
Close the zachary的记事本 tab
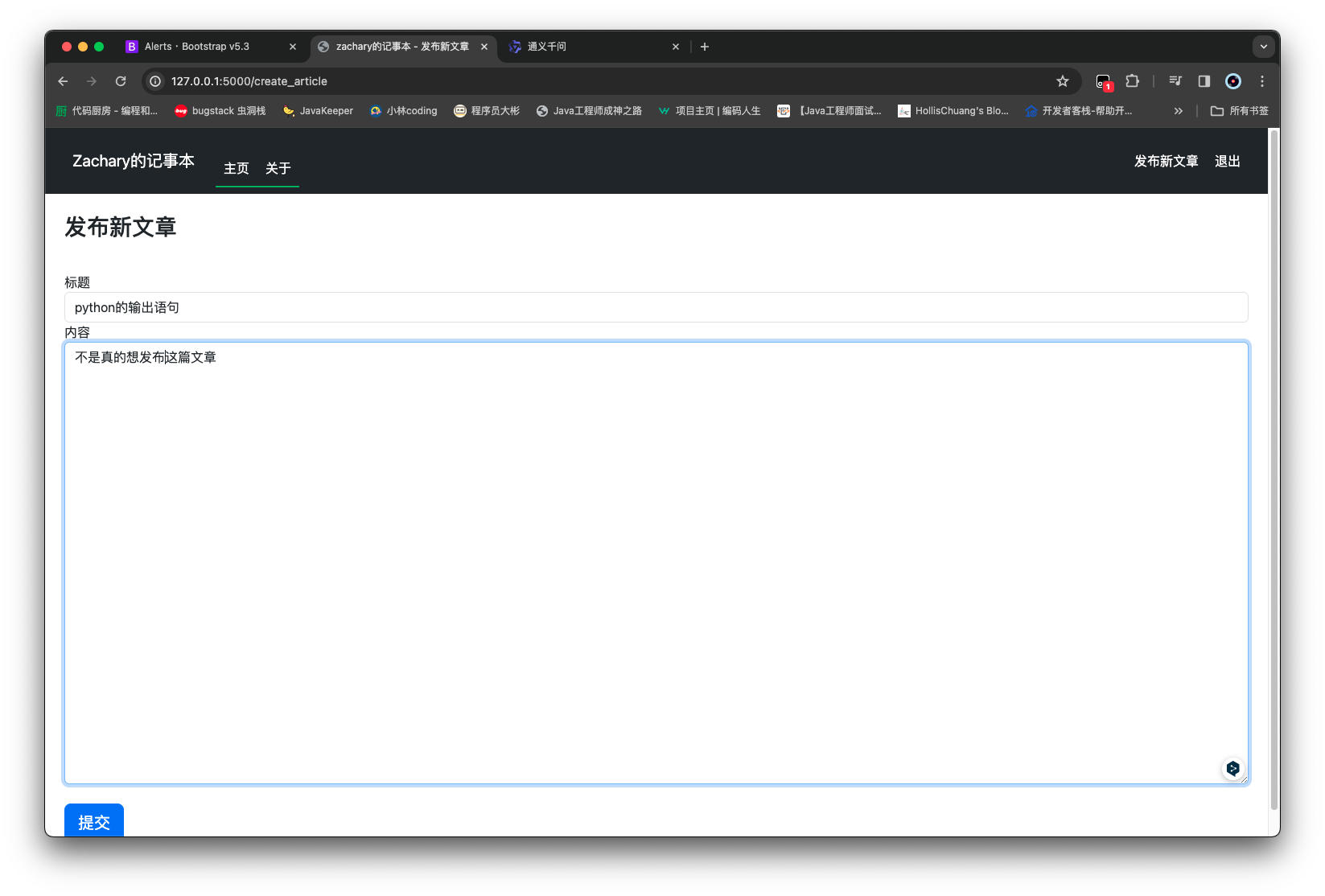pyautogui.click(x=484, y=47)
